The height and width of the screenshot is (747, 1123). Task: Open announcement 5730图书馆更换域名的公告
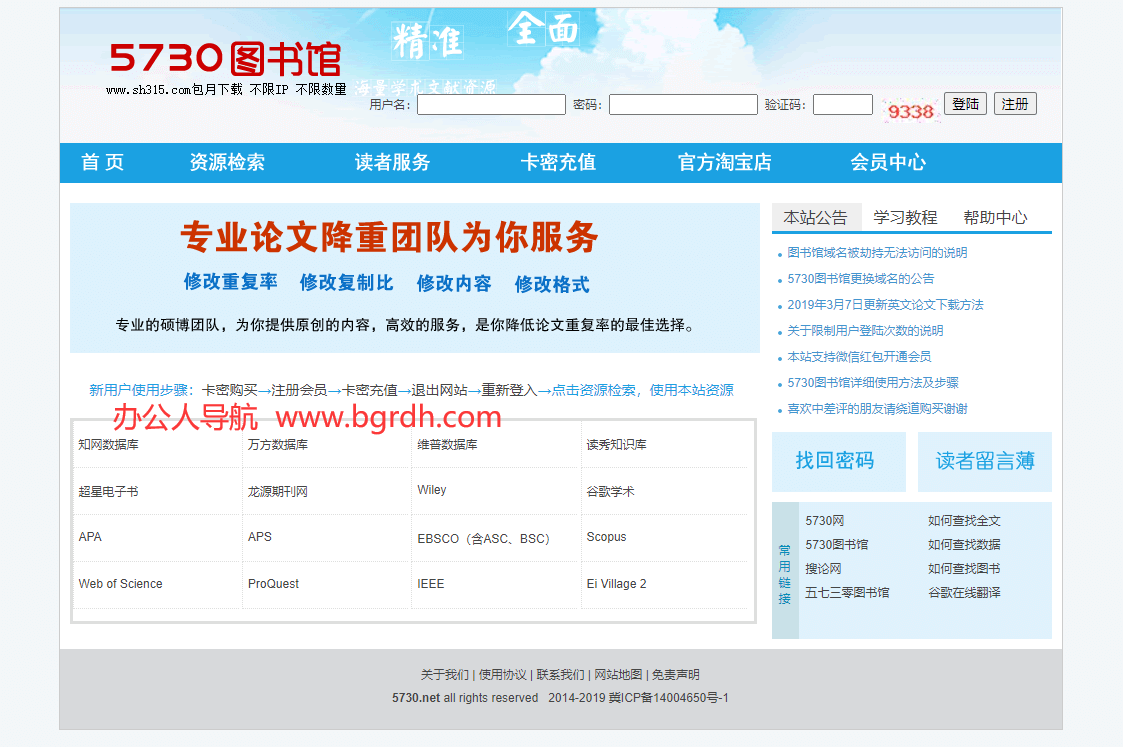pyautogui.click(x=860, y=279)
